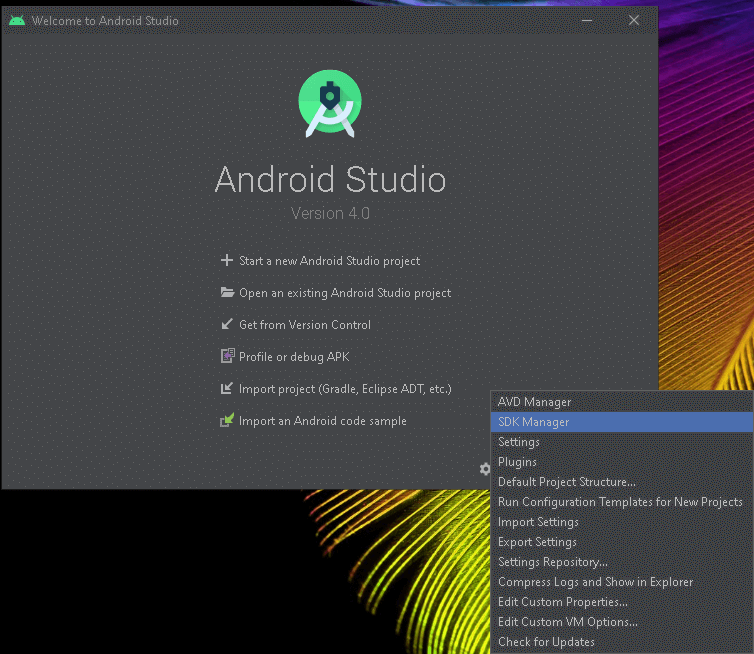Screen dimensions: 754x654
Task: Open Edit Custom Properties...
Action: 622,602
